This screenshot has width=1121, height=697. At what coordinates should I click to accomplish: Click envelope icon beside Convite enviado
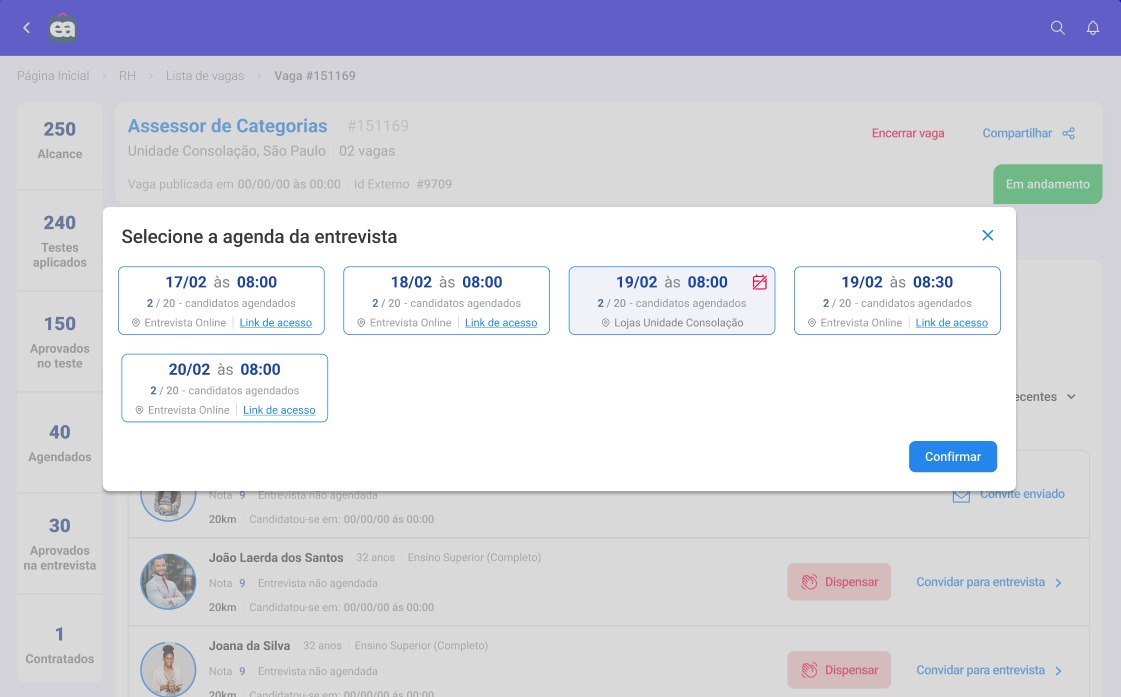(961, 495)
